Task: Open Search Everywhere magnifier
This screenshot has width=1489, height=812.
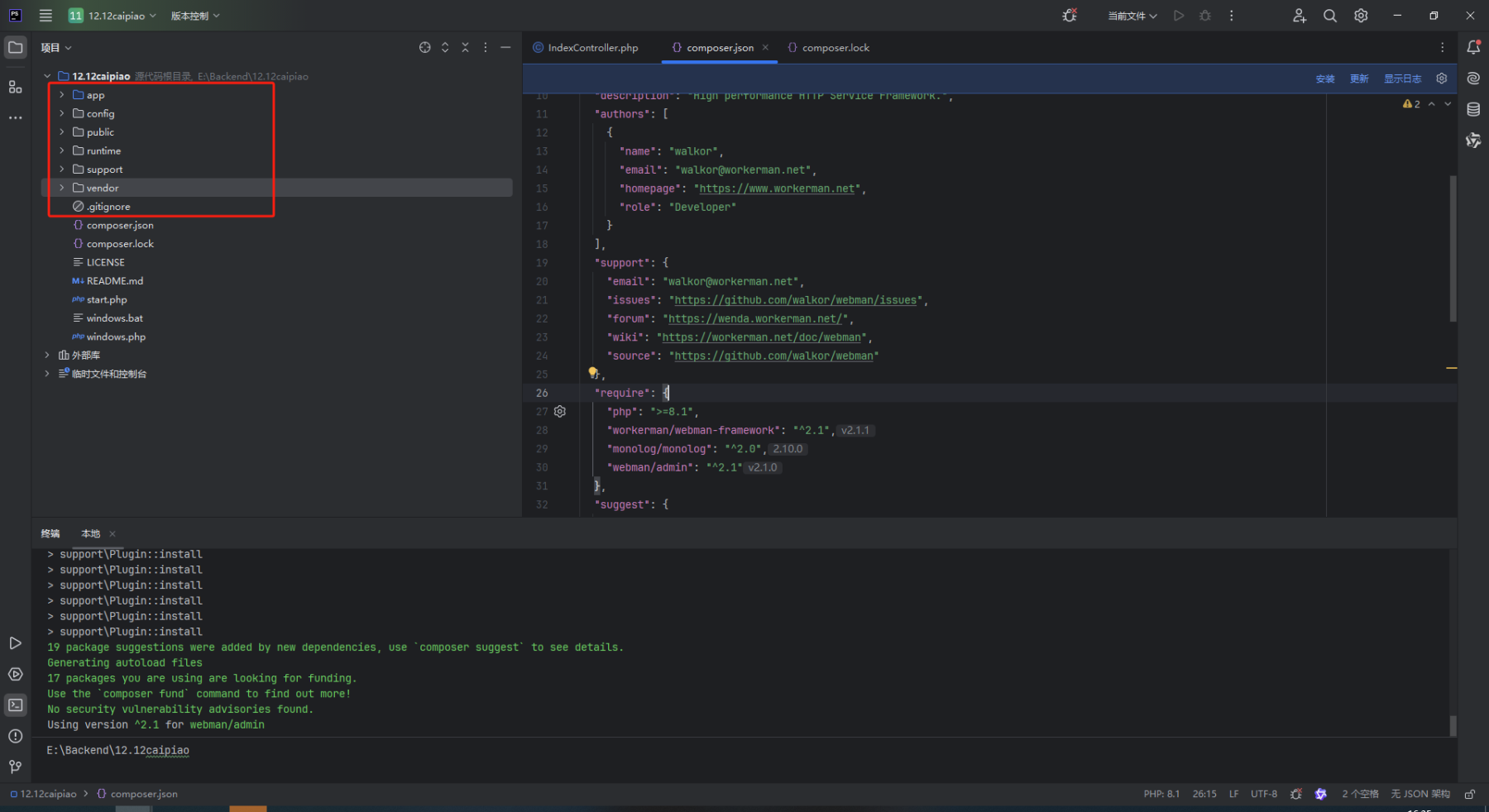Action: (1330, 16)
